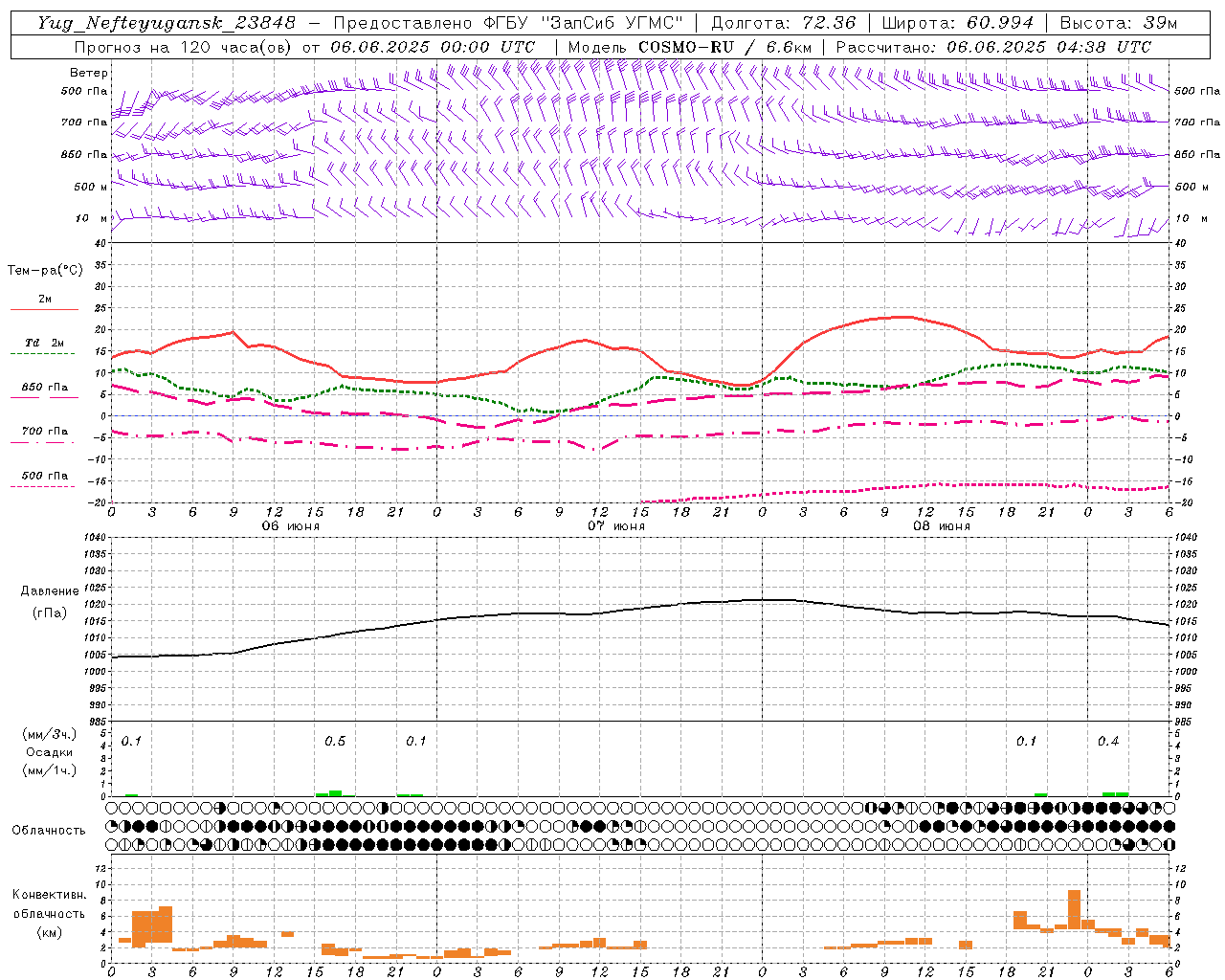Click the Осадки precipitation panel label
The height and width of the screenshot is (980, 1225).
tap(49, 752)
